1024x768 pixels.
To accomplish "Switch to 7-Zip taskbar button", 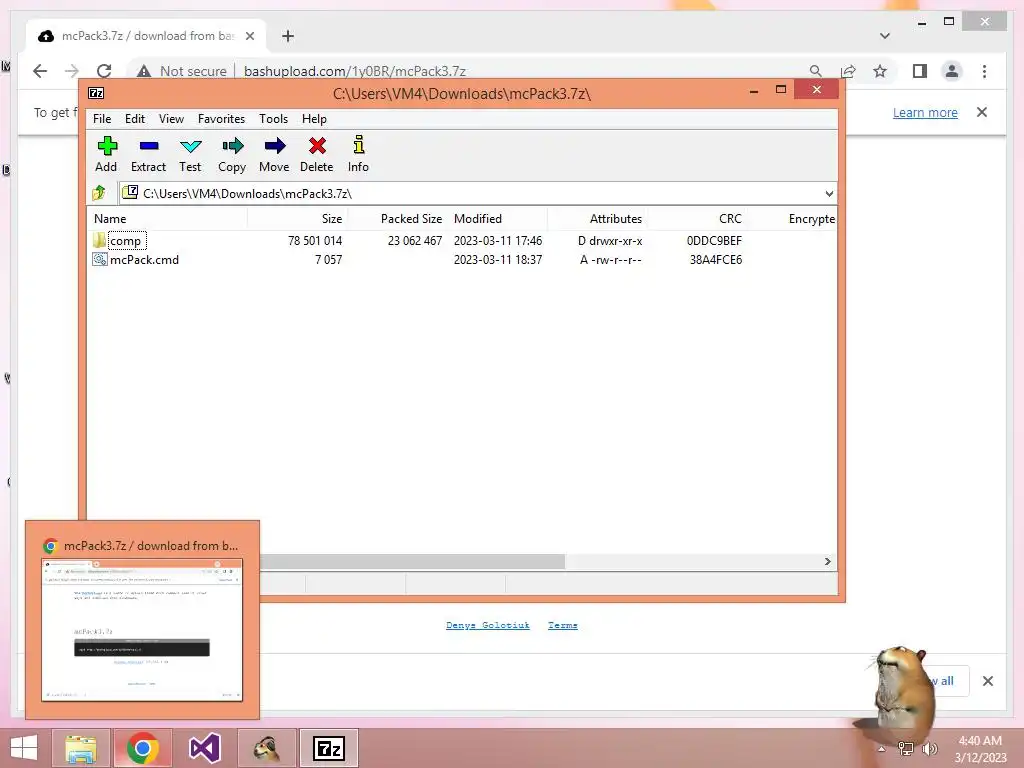I will pos(328,748).
